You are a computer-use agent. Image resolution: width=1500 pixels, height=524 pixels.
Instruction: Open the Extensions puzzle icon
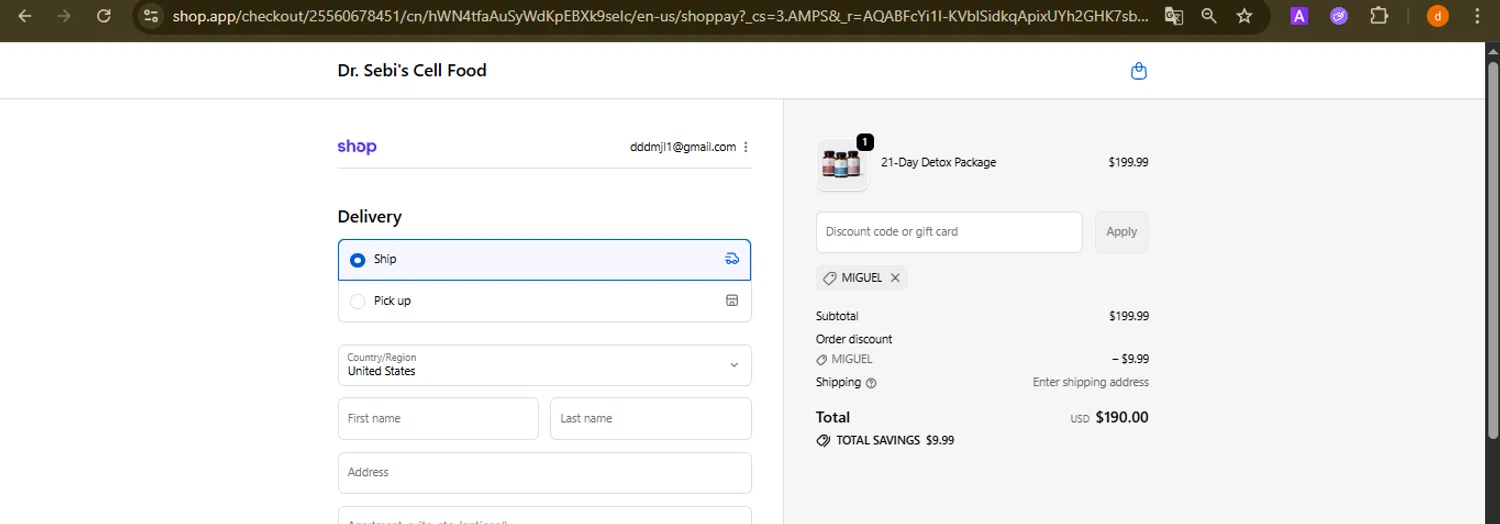tap(1379, 16)
